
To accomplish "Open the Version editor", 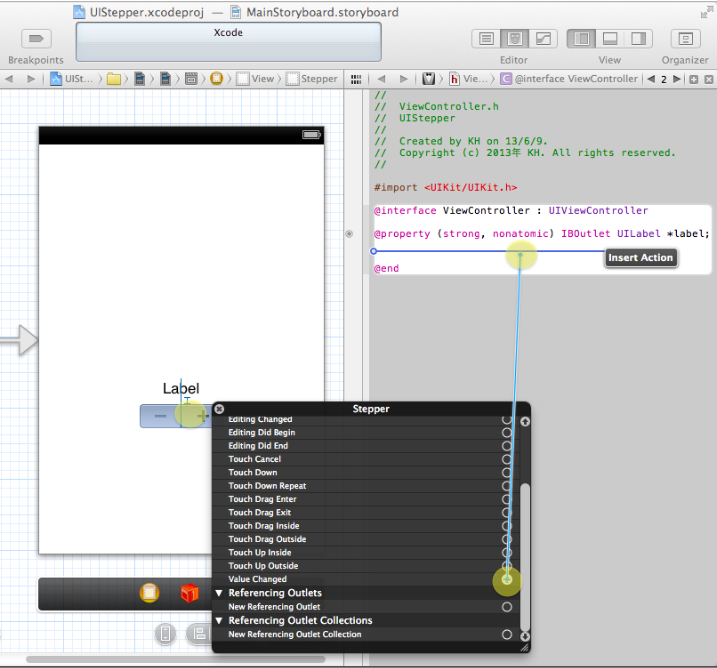I will (x=543, y=39).
